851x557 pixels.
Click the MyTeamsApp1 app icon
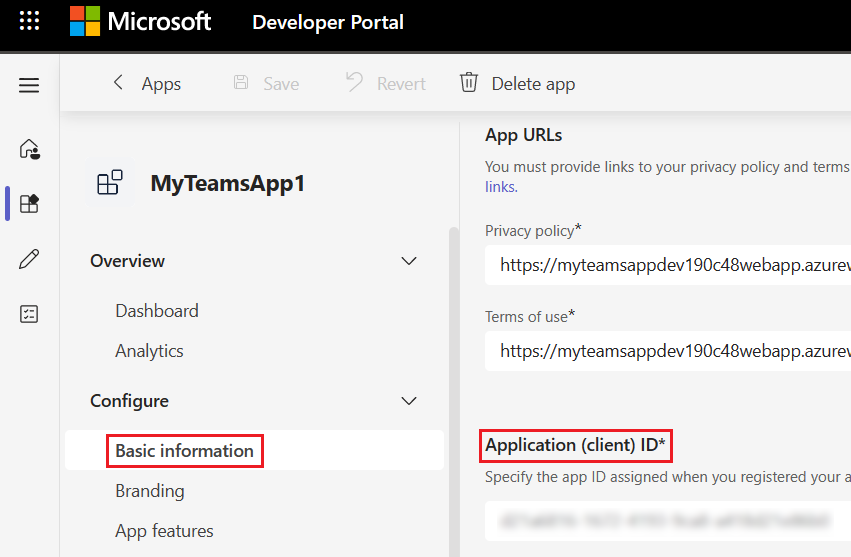click(x=110, y=182)
